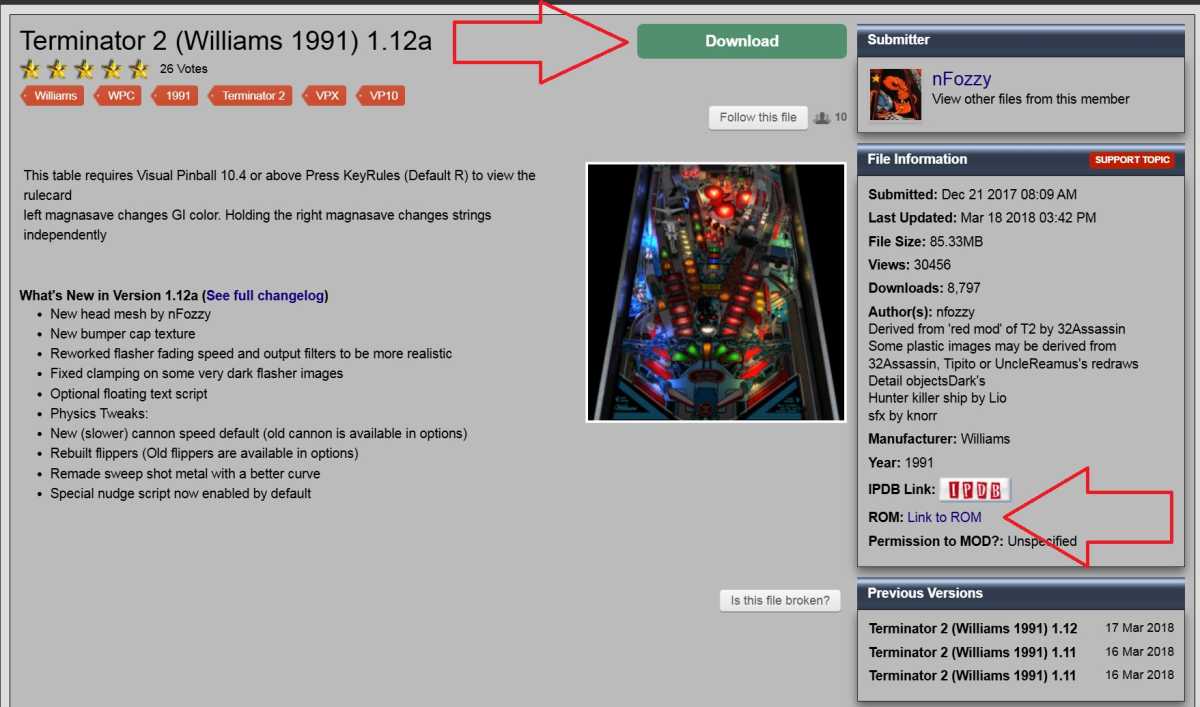Open nFozzy's avatar image

tap(896, 94)
